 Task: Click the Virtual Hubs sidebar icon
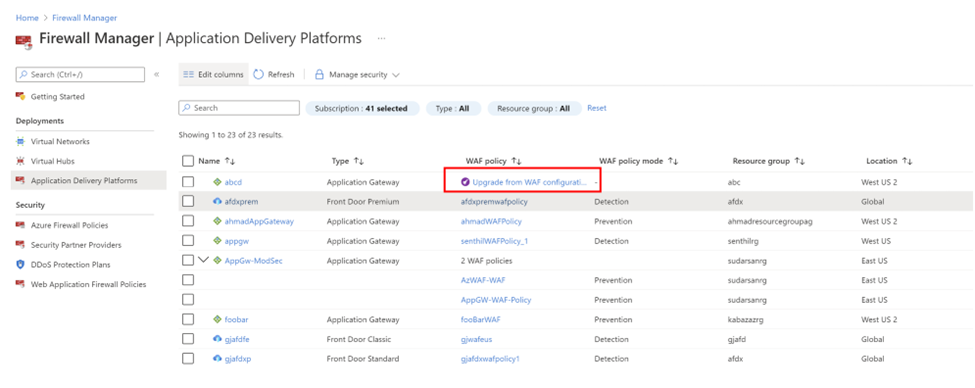(21, 161)
